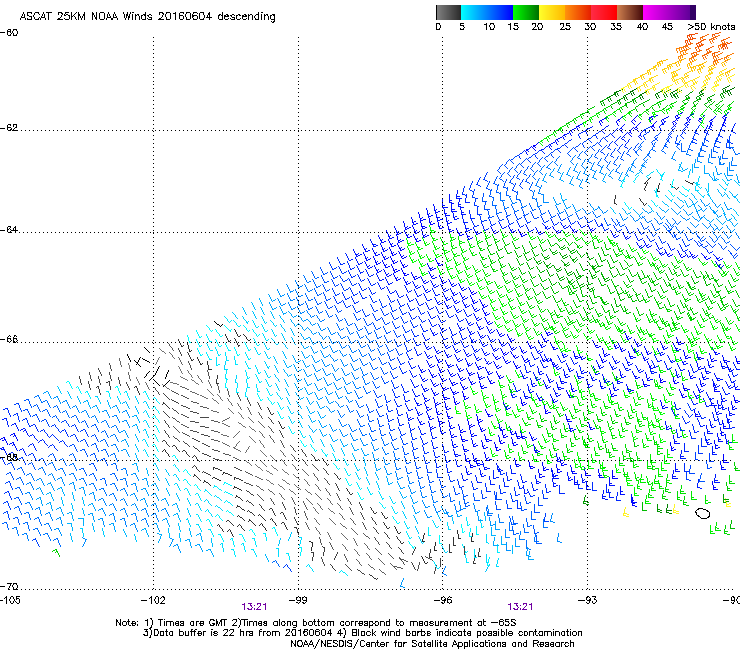Click the '-99' longitude label
Screen dimensions: 740x650
(298, 600)
